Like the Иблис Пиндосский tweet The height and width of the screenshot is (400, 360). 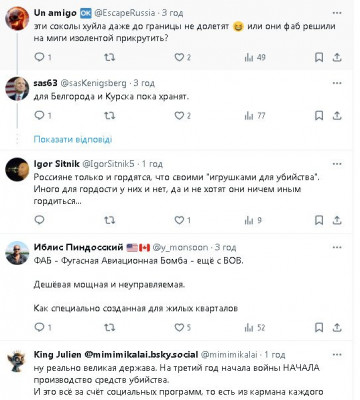coord(180,328)
